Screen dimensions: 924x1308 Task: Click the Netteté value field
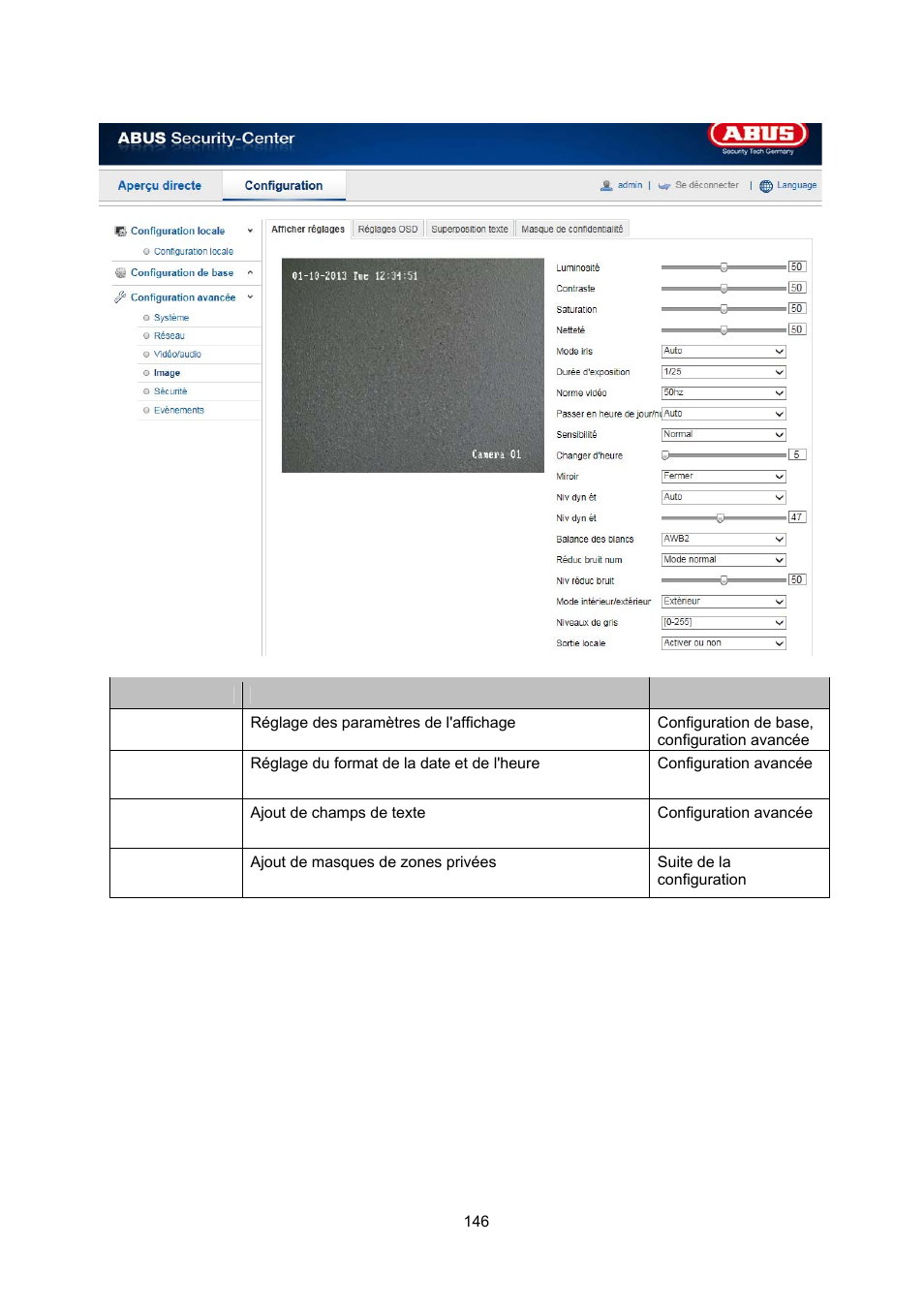pos(797,329)
